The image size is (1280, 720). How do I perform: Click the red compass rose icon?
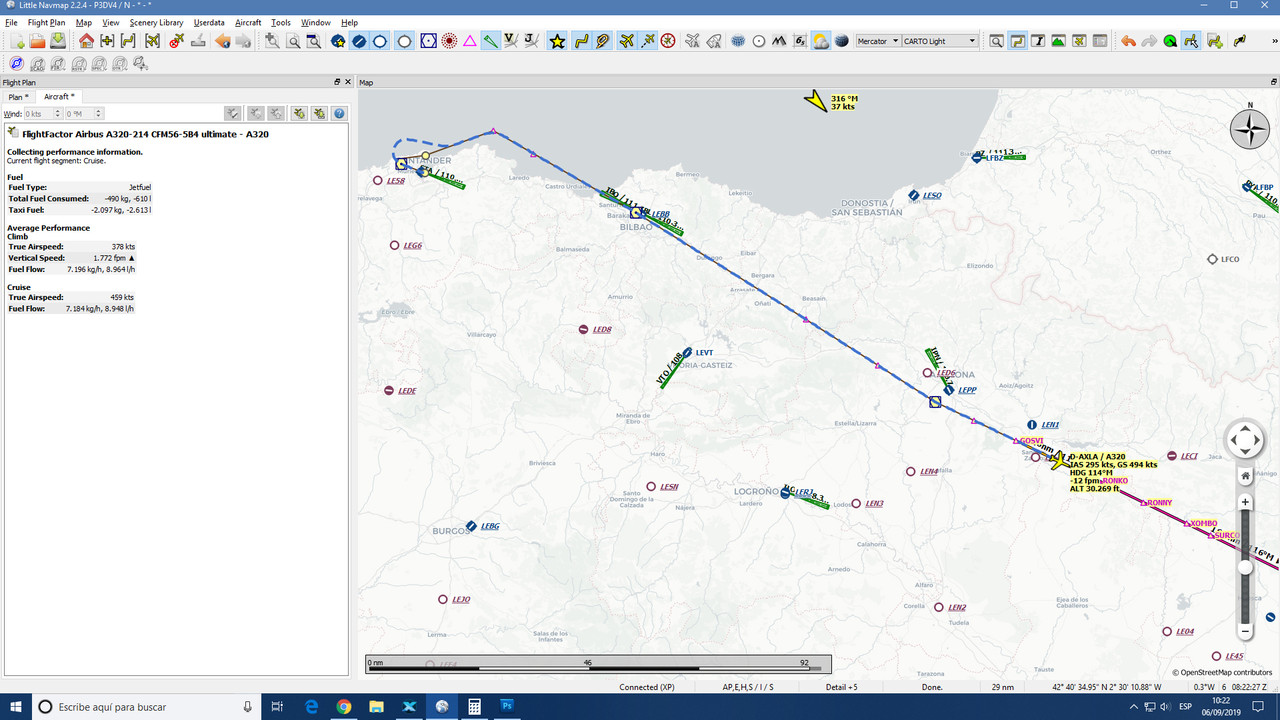click(668, 41)
